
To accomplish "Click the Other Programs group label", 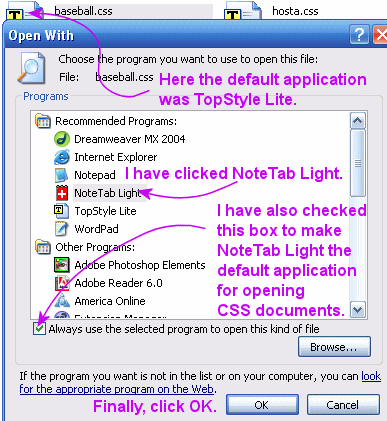I will pos(95,247).
